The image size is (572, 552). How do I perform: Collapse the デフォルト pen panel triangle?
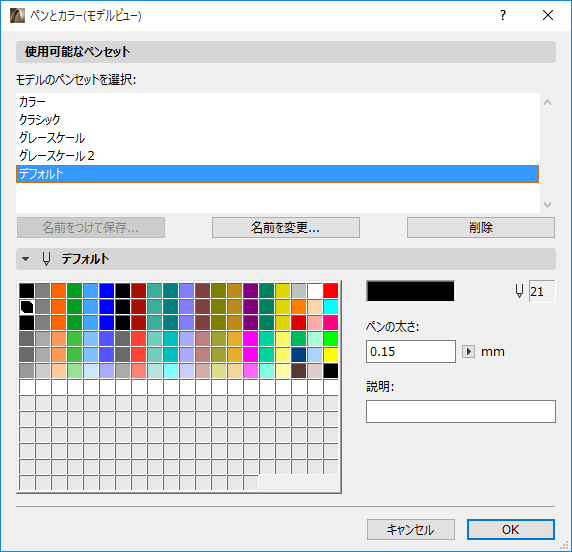coord(25,259)
